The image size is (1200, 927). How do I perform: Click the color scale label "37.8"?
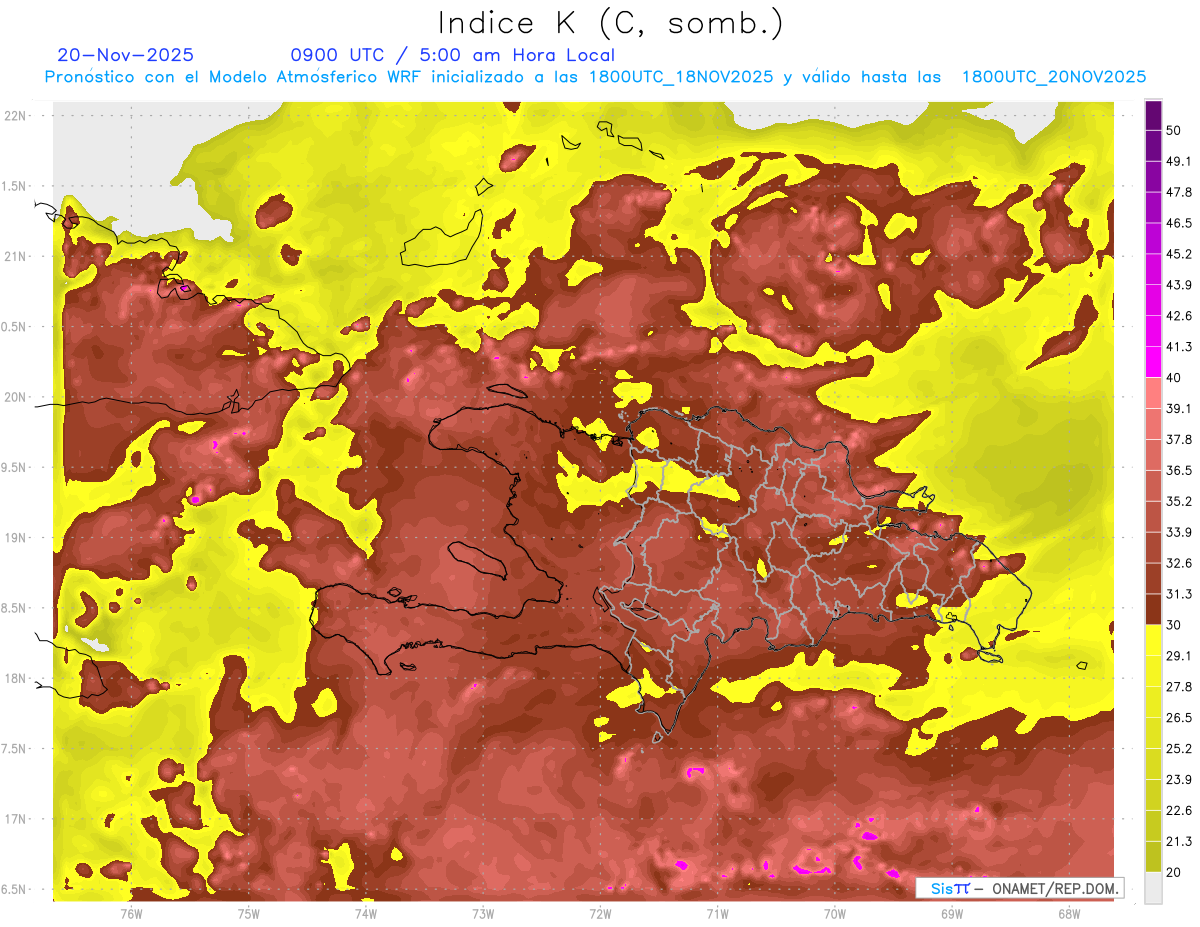point(1179,439)
